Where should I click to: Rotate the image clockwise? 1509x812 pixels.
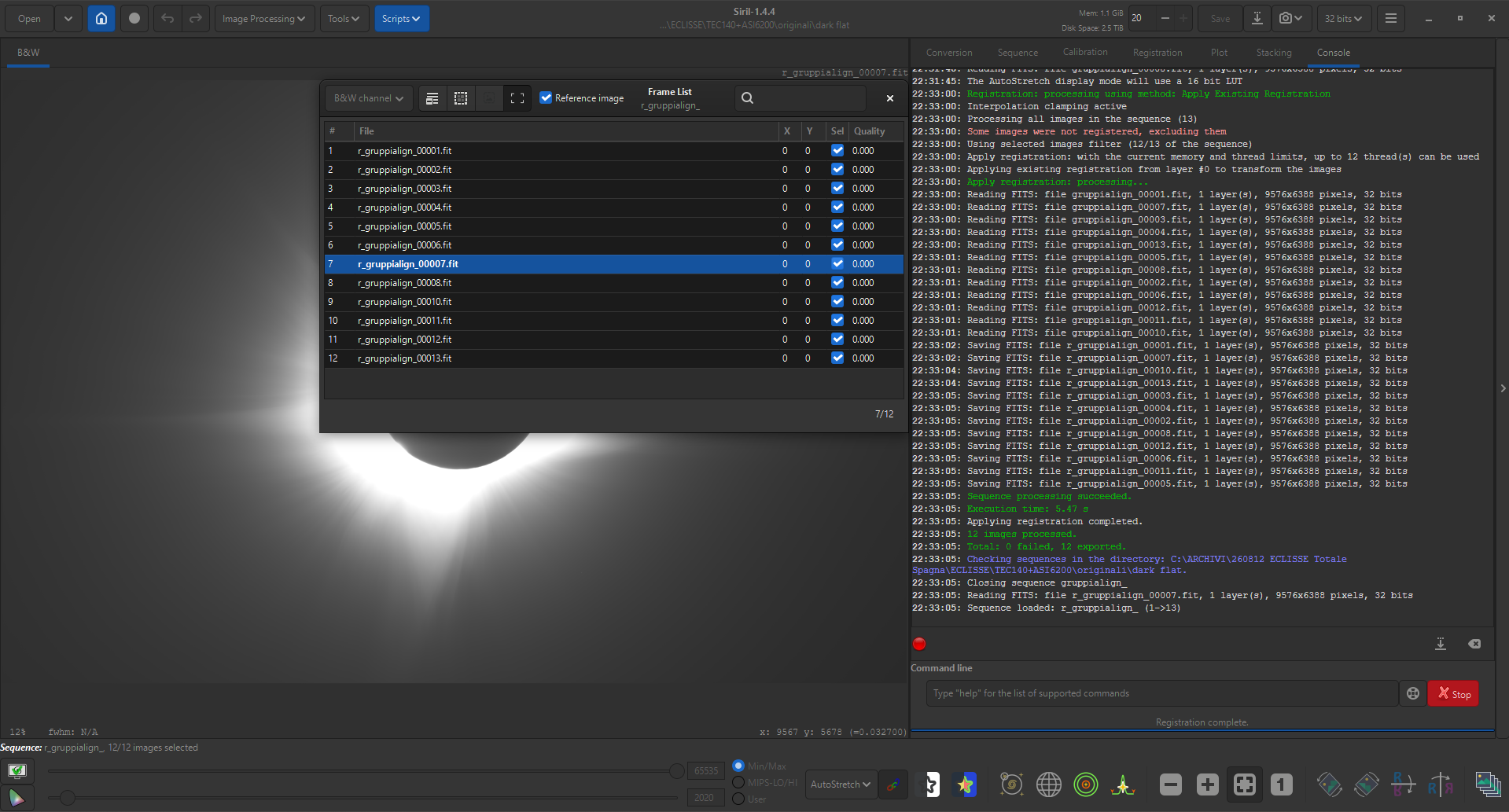click(x=1367, y=784)
